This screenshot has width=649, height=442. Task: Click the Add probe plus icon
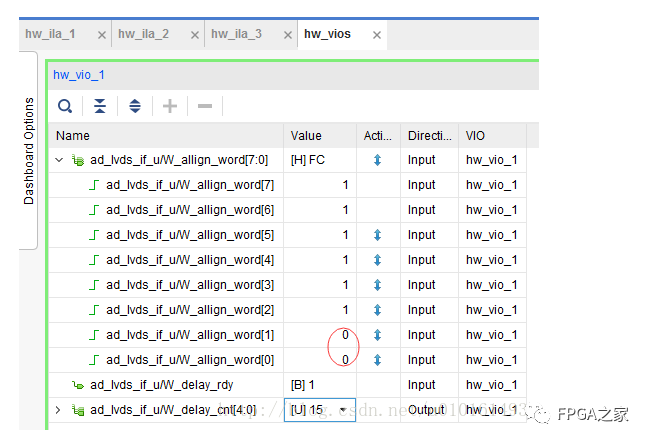point(170,106)
